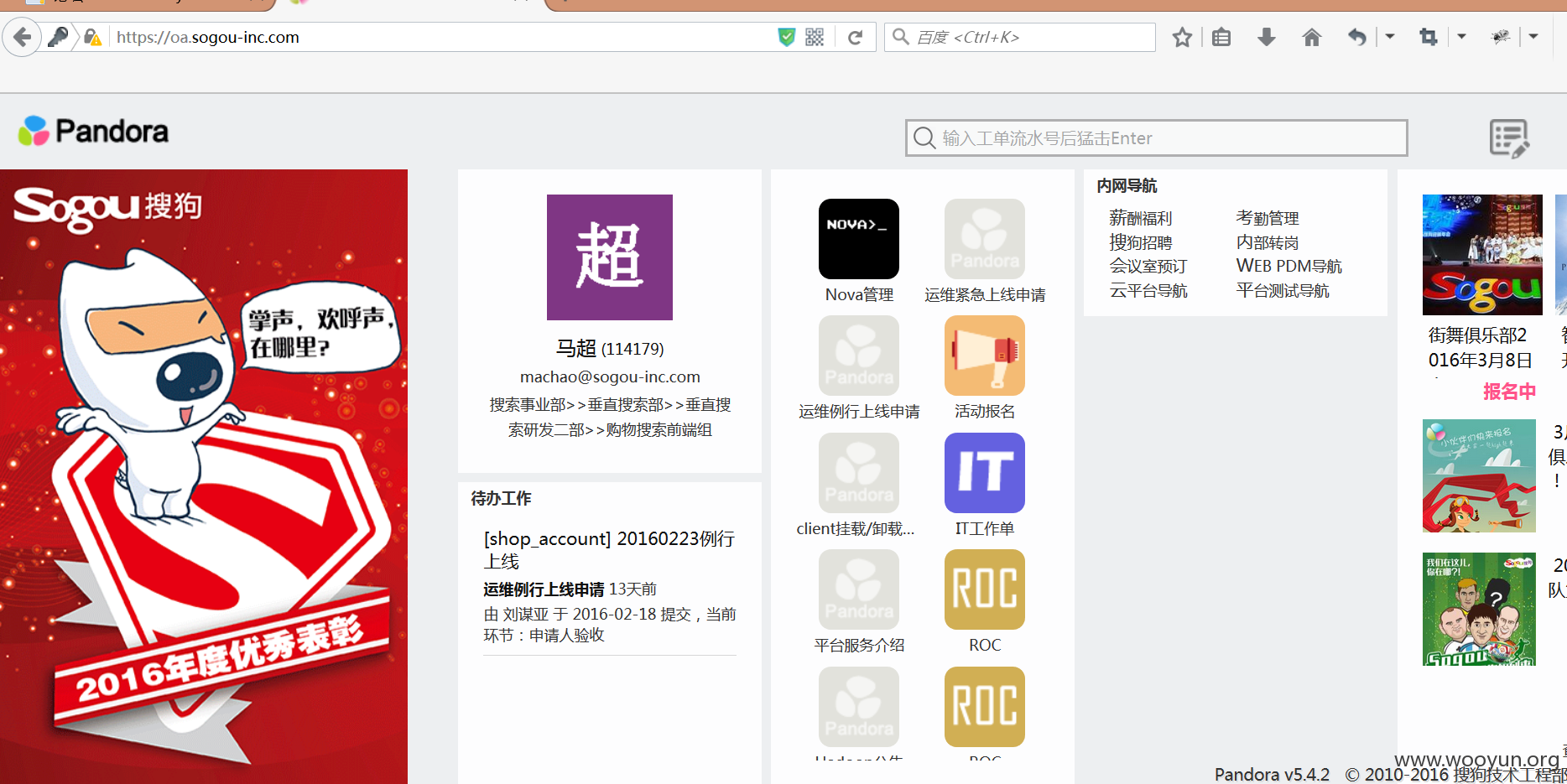Click the bug-shaped extension icon
Viewport: 1567px width, 784px height.
coord(1501,37)
